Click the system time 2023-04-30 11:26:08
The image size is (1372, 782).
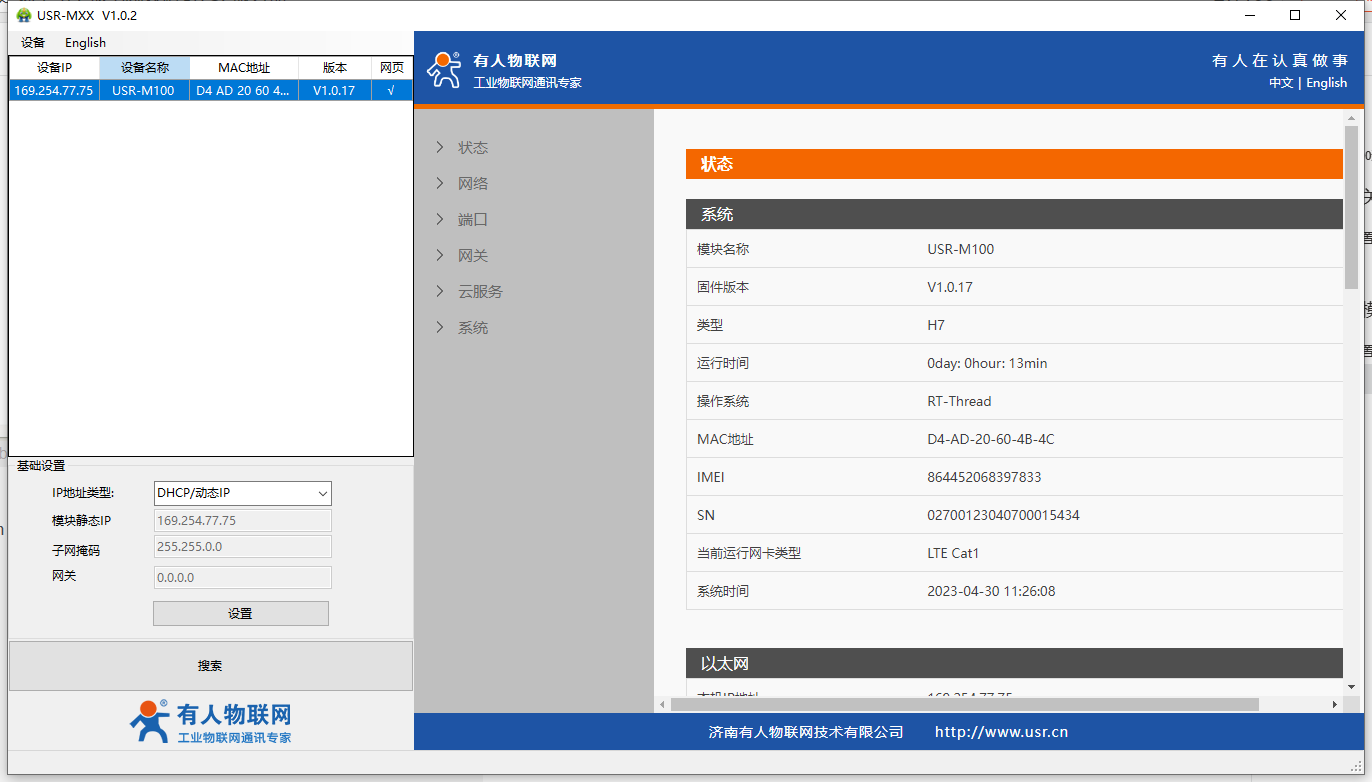click(x=991, y=591)
